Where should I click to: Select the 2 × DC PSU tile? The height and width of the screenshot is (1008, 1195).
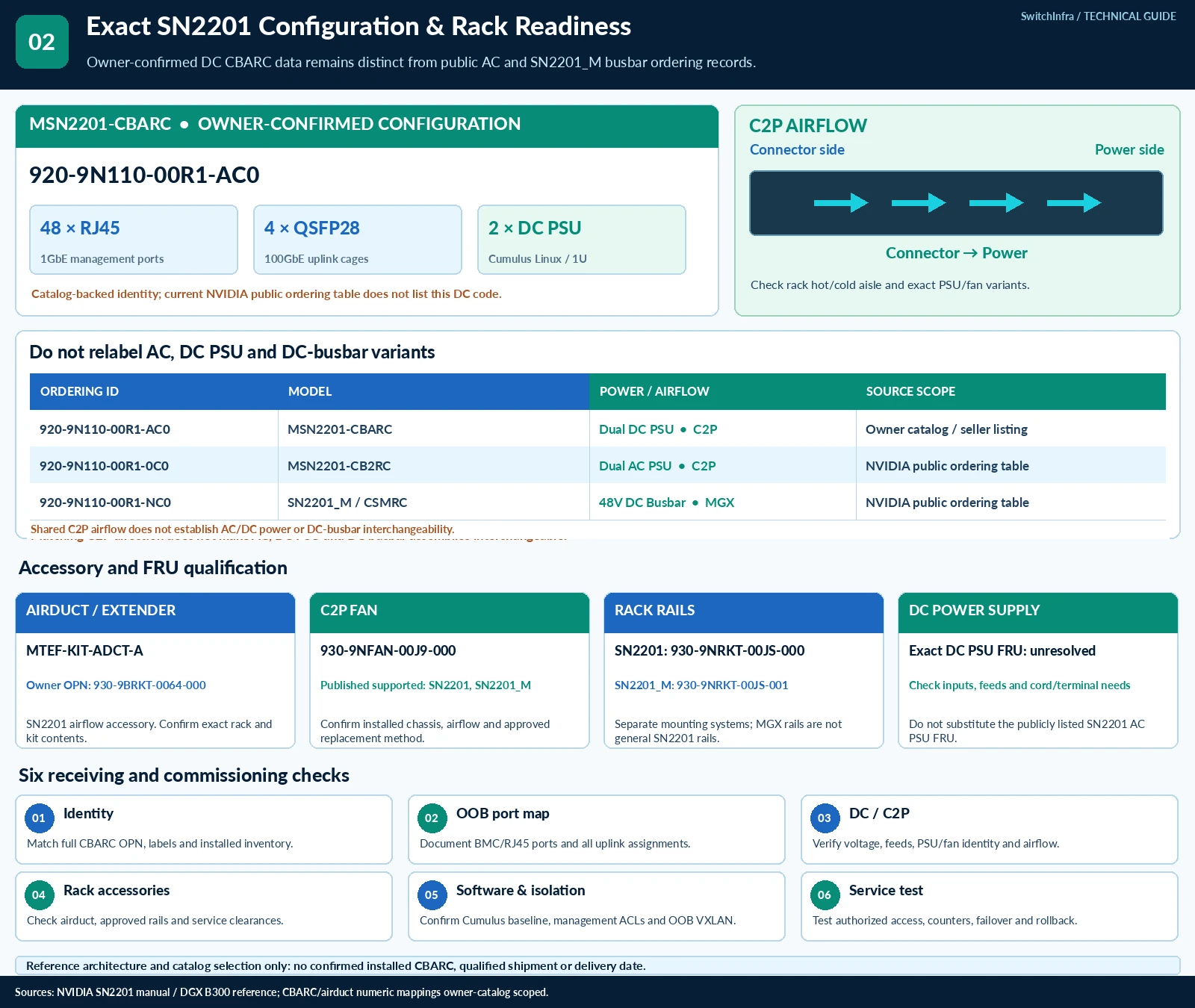pyautogui.click(x=582, y=240)
